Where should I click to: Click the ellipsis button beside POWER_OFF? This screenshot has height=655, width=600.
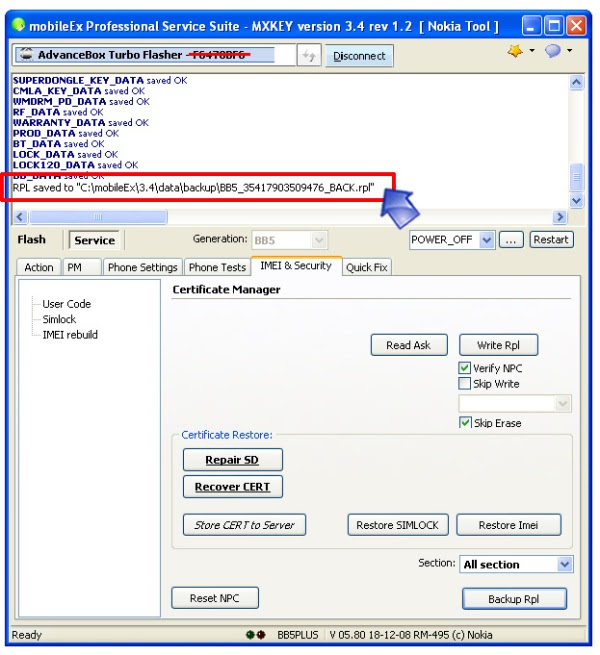[x=511, y=240]
